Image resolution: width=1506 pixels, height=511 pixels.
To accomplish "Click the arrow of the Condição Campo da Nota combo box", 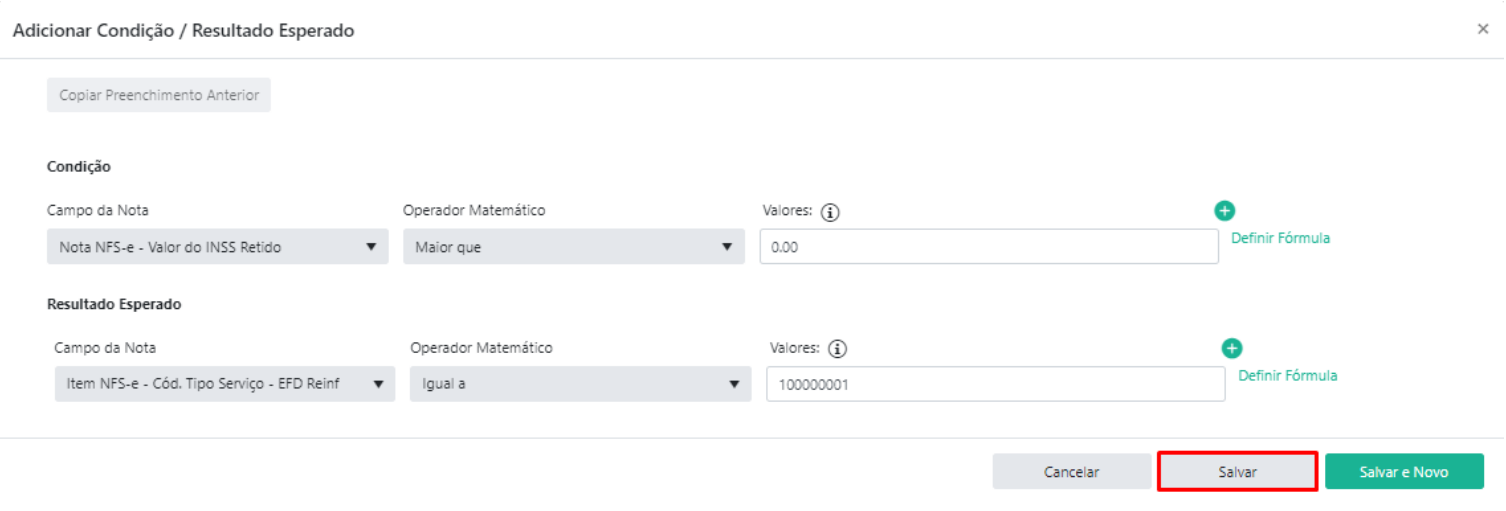I will (371, 247).
